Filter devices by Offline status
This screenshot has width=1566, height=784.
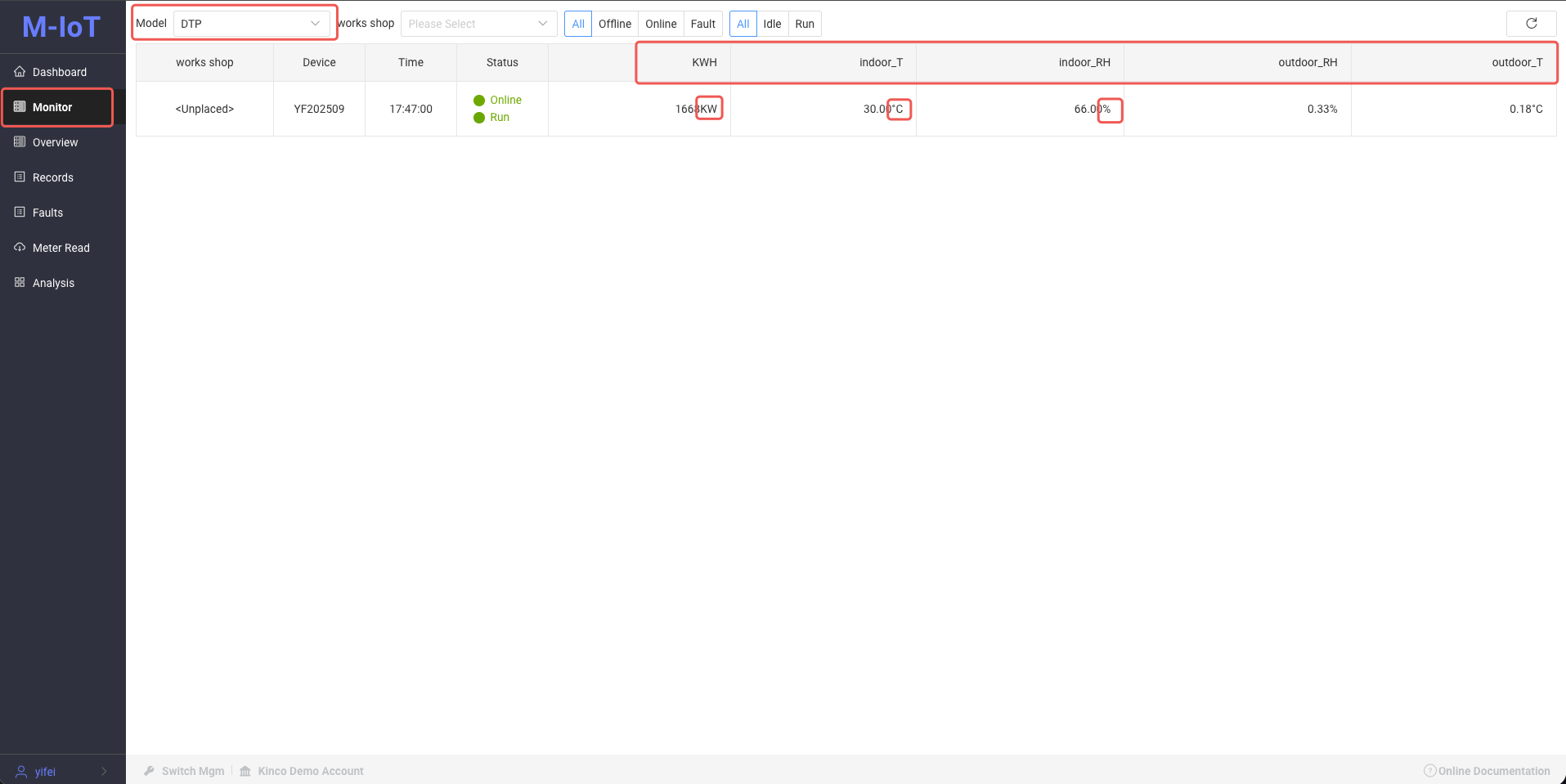[x=614, y=24]
